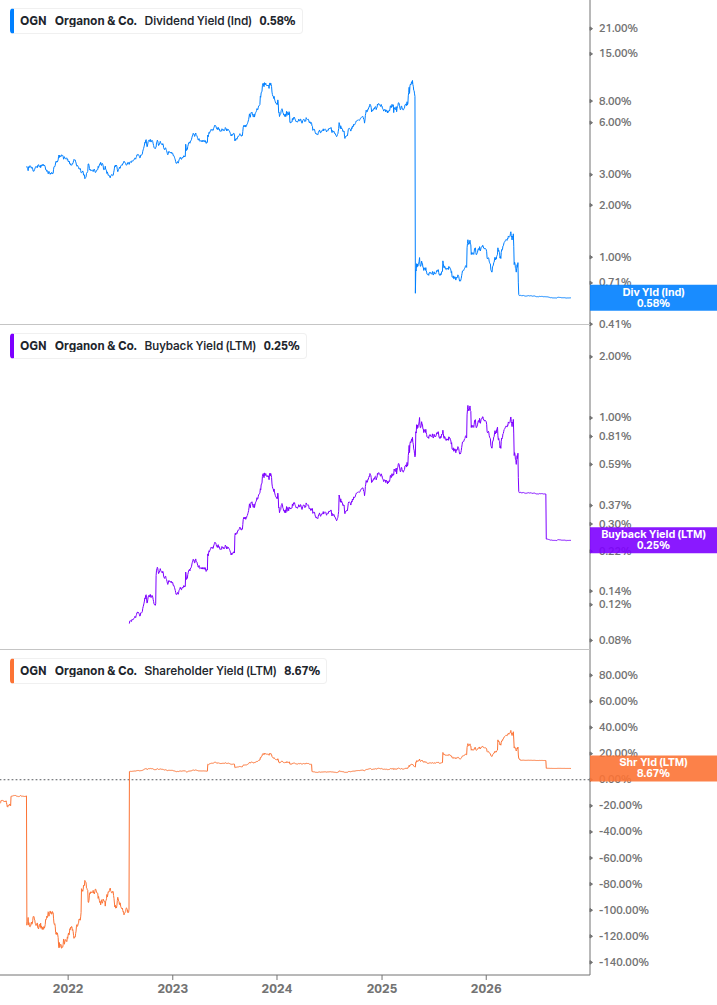Click the purple color bar of Buyback Yield legend
This screenshot has width=717, height=1005.
(12, 346)
